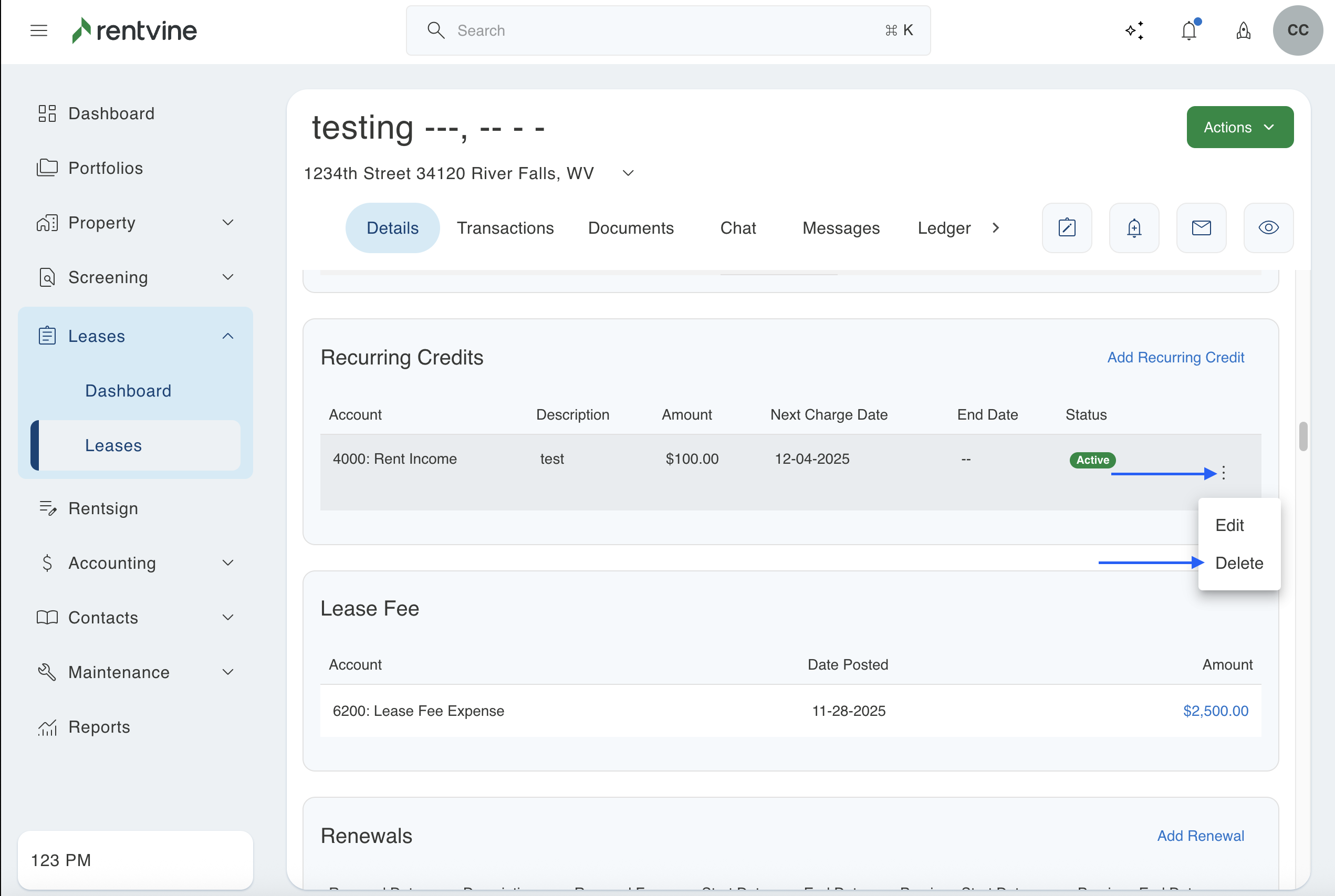Image resolution: width=1335 pixels, height=896 pixels.
Task: Click the add reminder bell icon
Action: tap(1134, 228)
